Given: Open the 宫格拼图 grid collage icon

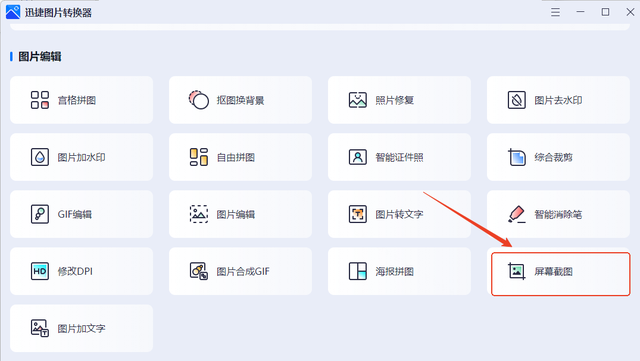Looking at the screenshot, I should coord(40,100).
